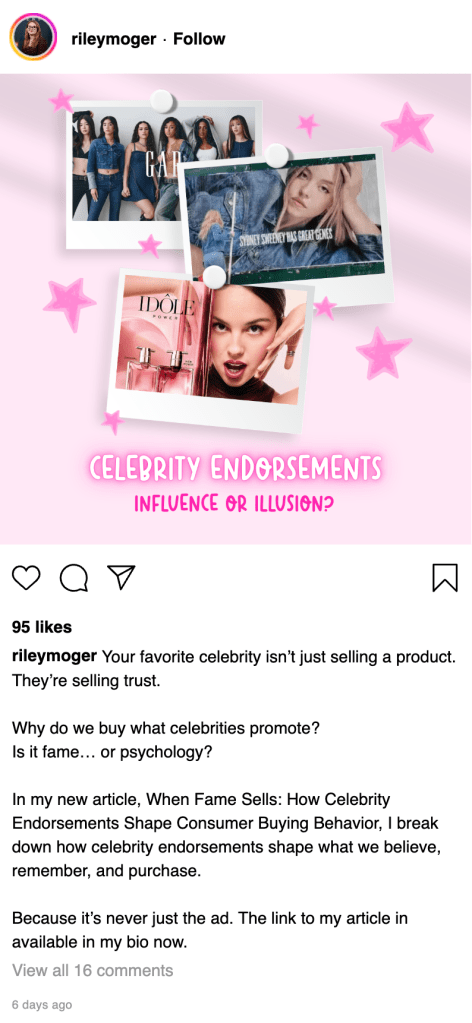Click the white pushpin on the Idôle photo
This screenshot has width=472, height=1023.
click(x=213, y=276)
